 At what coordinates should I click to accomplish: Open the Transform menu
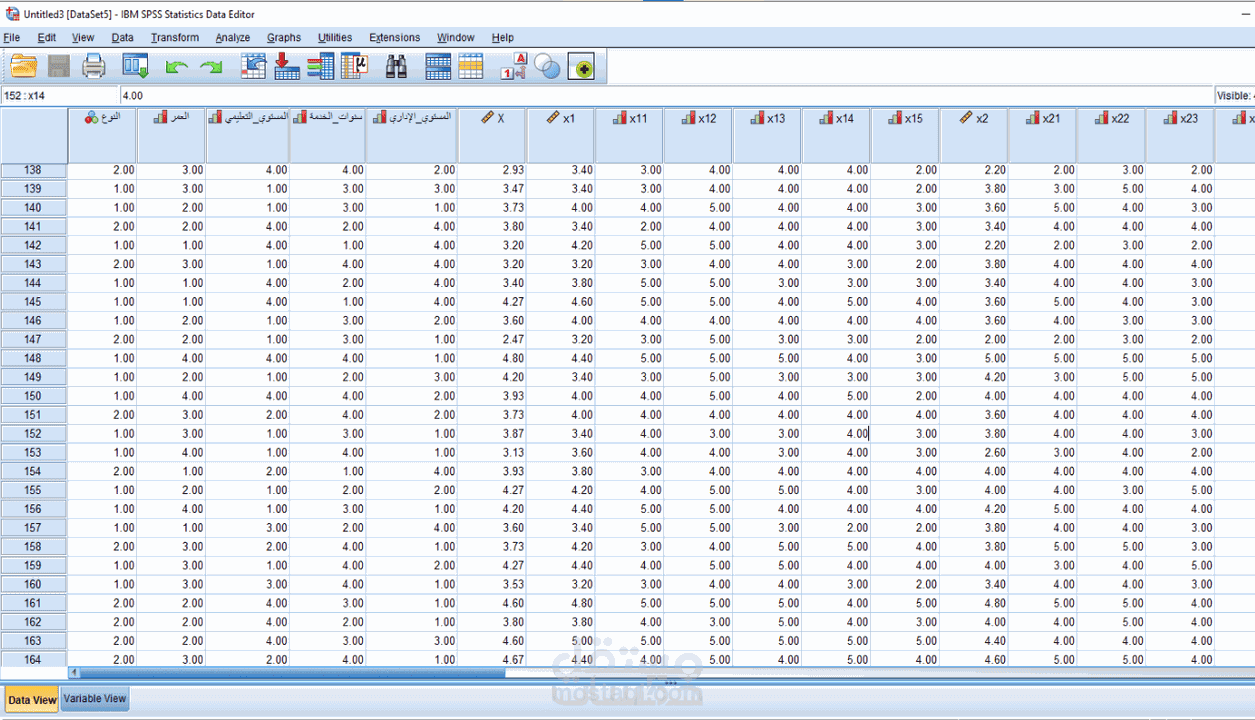[175, 37]
